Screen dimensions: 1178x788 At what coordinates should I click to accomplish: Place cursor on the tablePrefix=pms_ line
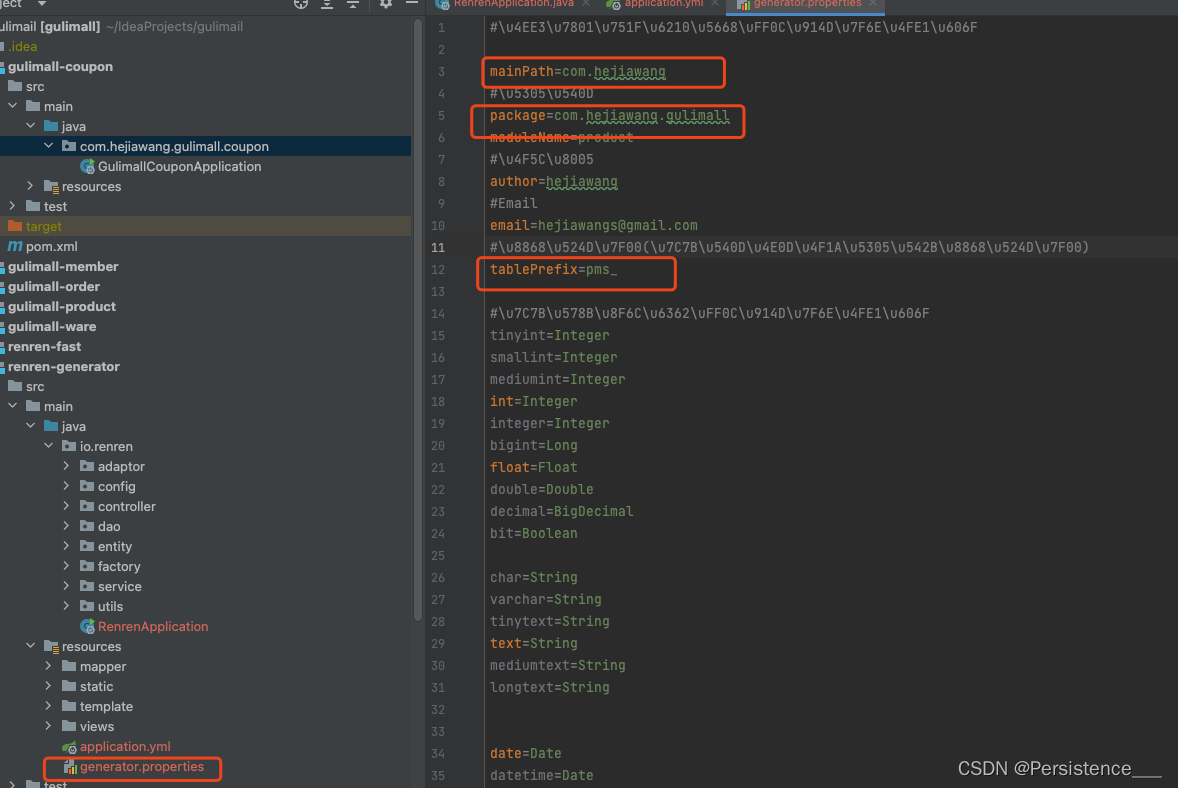554,270
